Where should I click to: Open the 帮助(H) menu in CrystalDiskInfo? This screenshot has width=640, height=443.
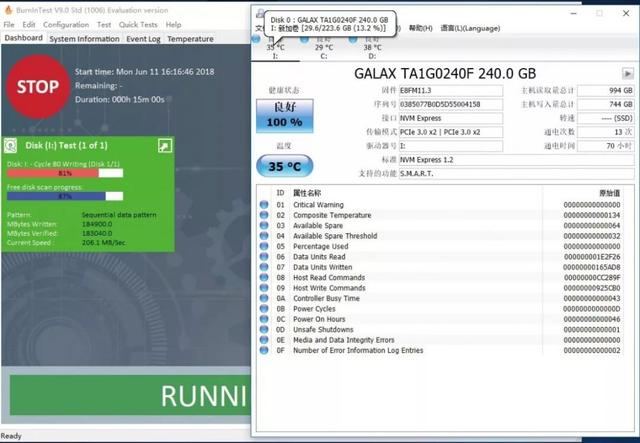tap(420, 28)
